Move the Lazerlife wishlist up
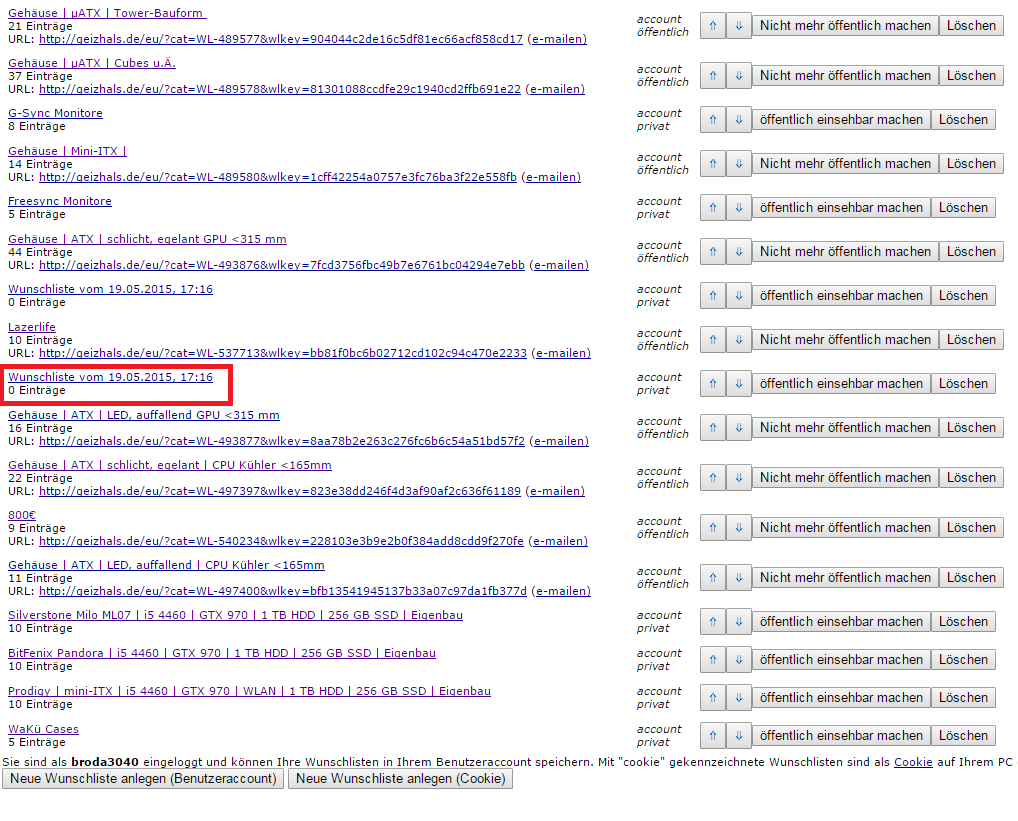 pyautogui.click(x=713, y=340)
